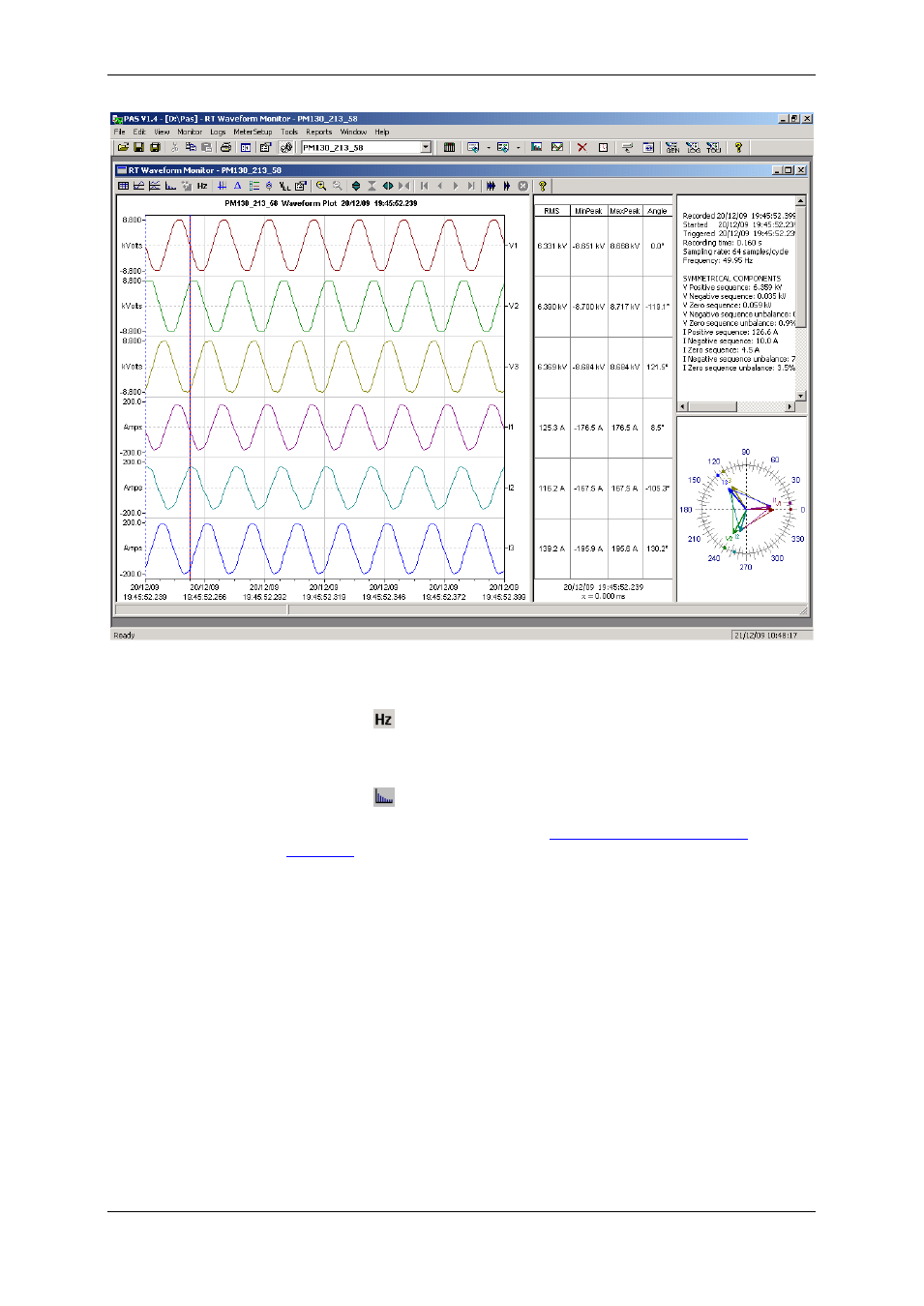Click the info panel scroll-up arrow
Screen dimensions: 924x1306
(801, 201)
